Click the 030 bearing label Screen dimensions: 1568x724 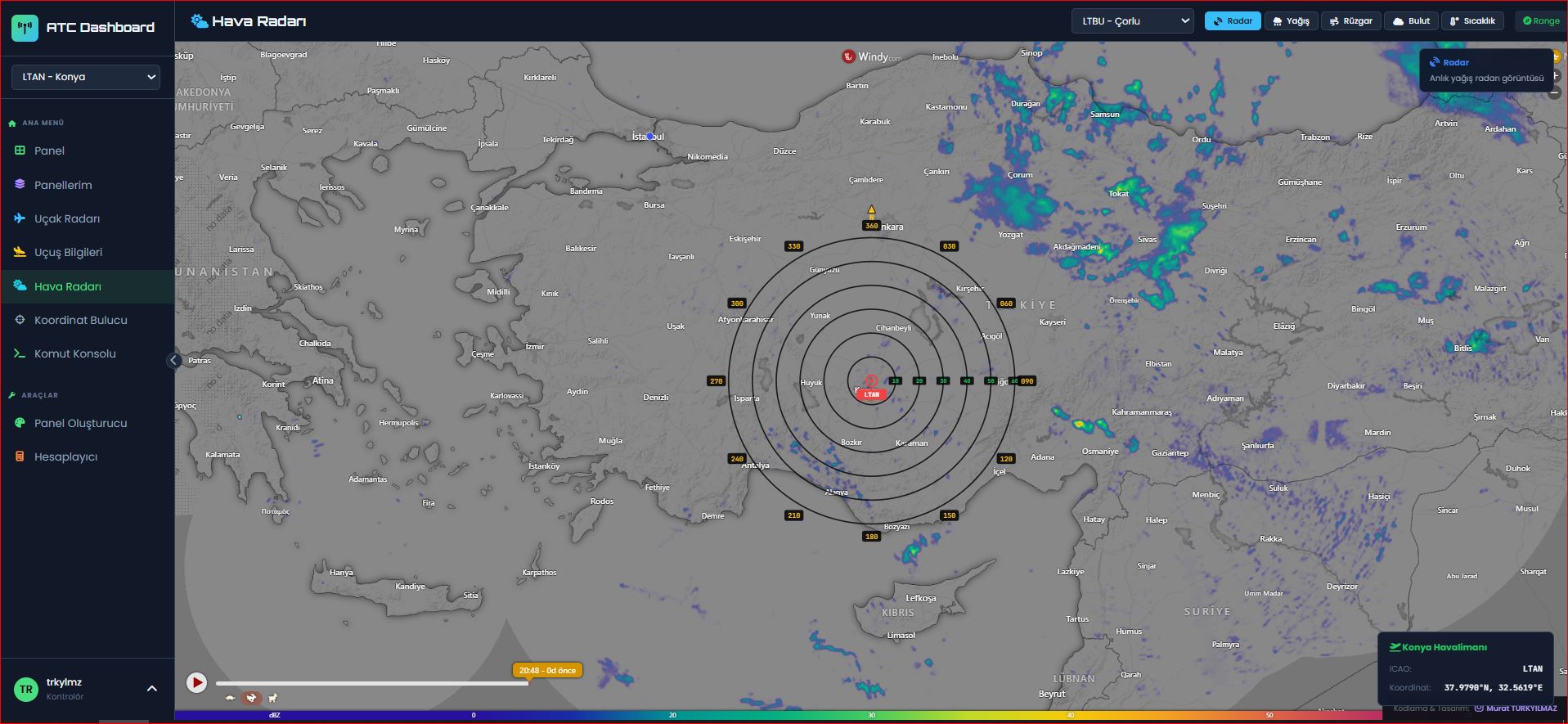[x=949, y=246]
